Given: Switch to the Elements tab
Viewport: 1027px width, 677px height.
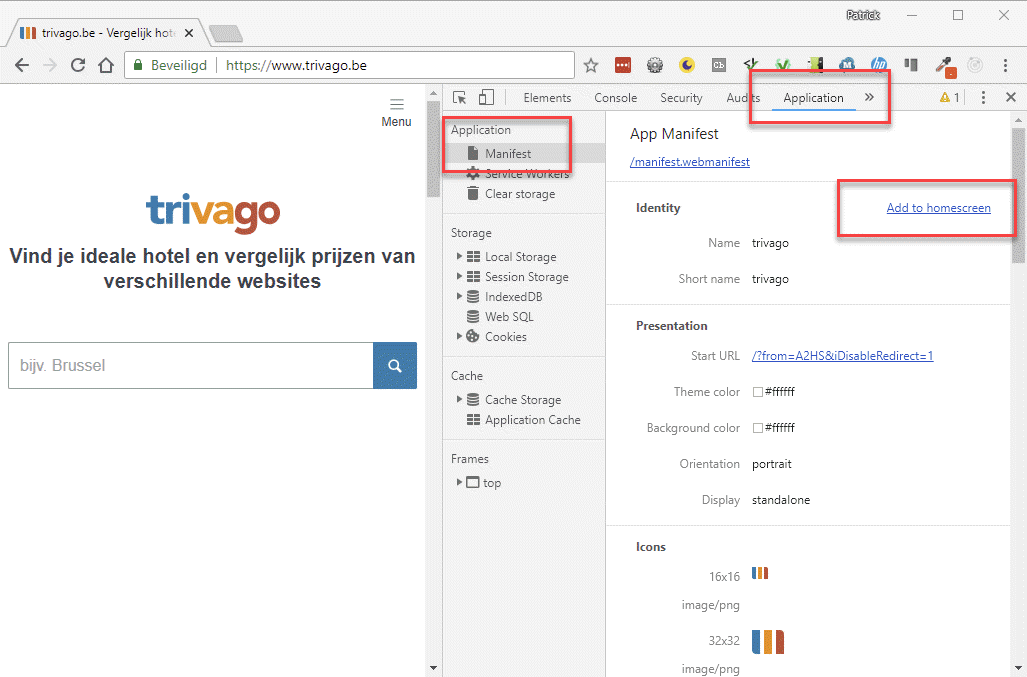Looking at the screenshot, I should (547, 98).
